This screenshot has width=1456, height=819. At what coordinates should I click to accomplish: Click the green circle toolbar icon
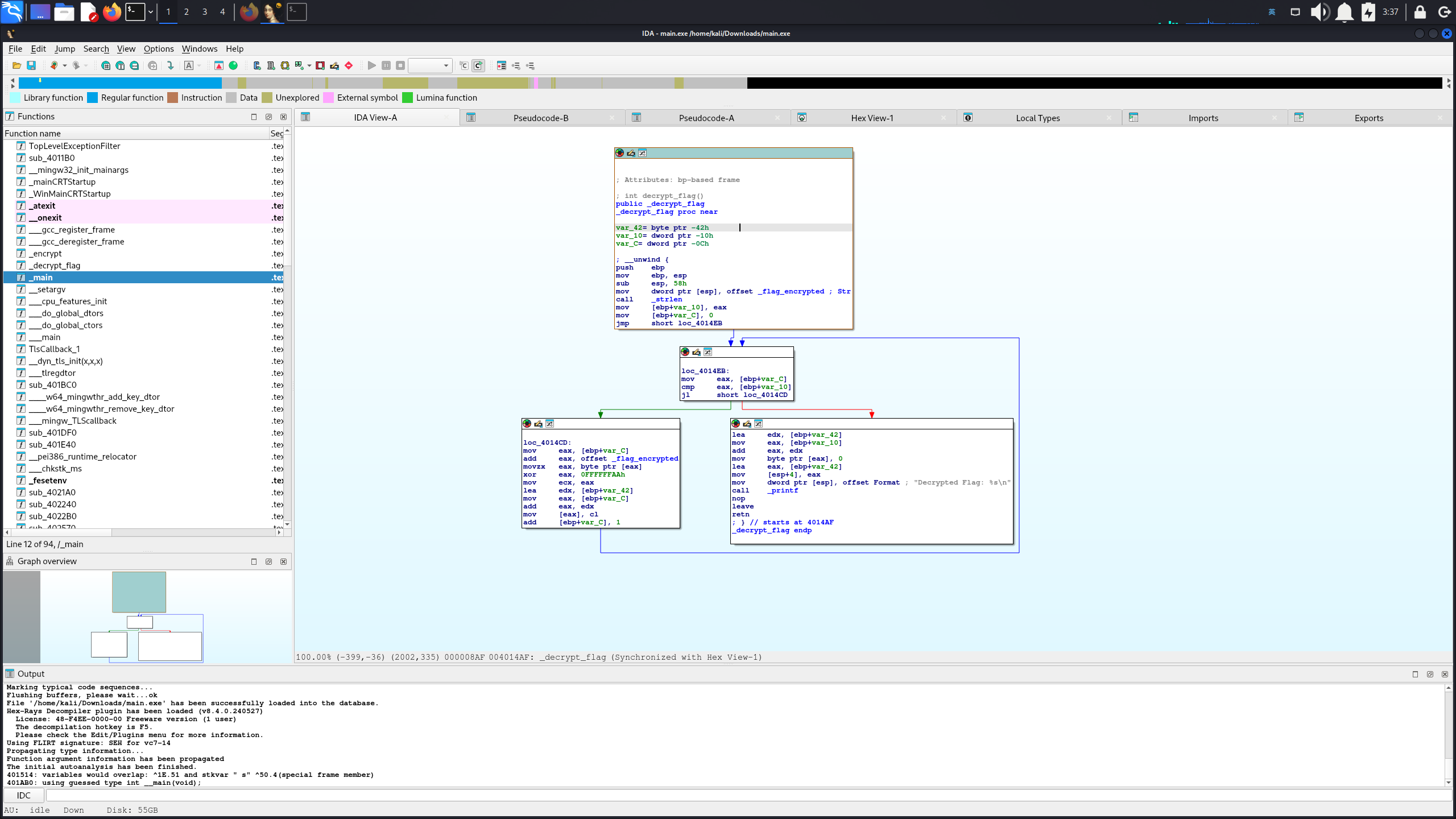pos(233,65)
